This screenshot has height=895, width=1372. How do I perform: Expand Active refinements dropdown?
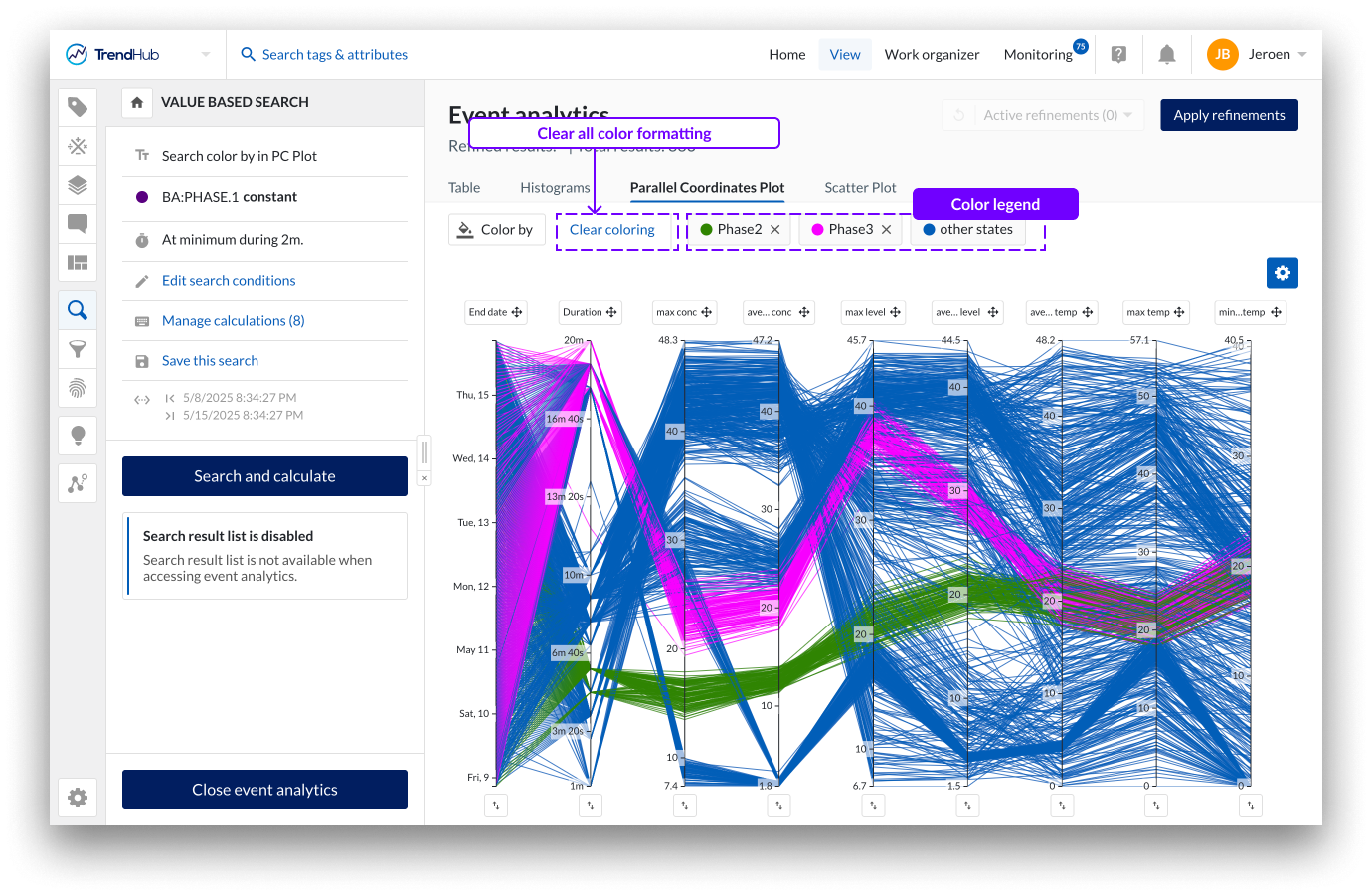(x=1128, y=115)
